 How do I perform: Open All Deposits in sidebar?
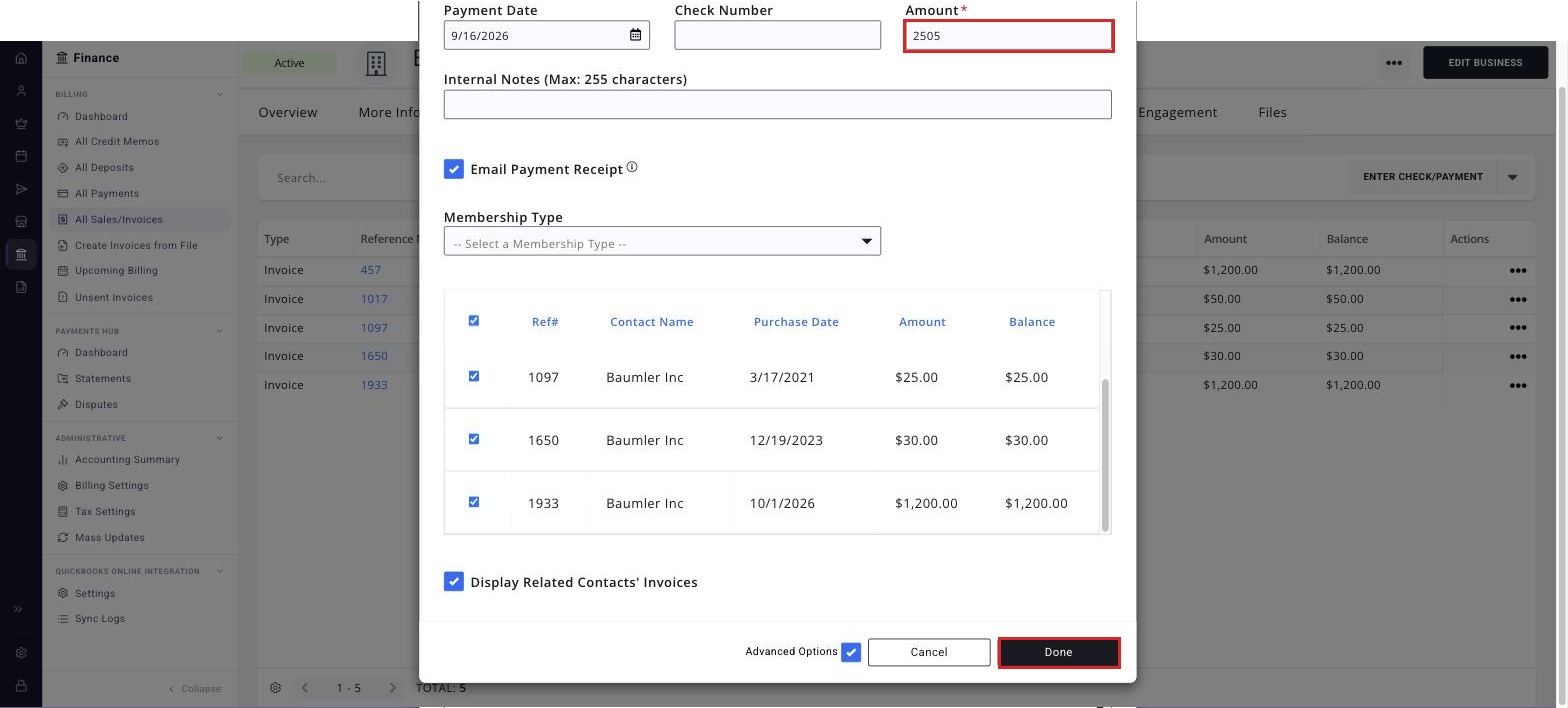[x=104, y=168]
